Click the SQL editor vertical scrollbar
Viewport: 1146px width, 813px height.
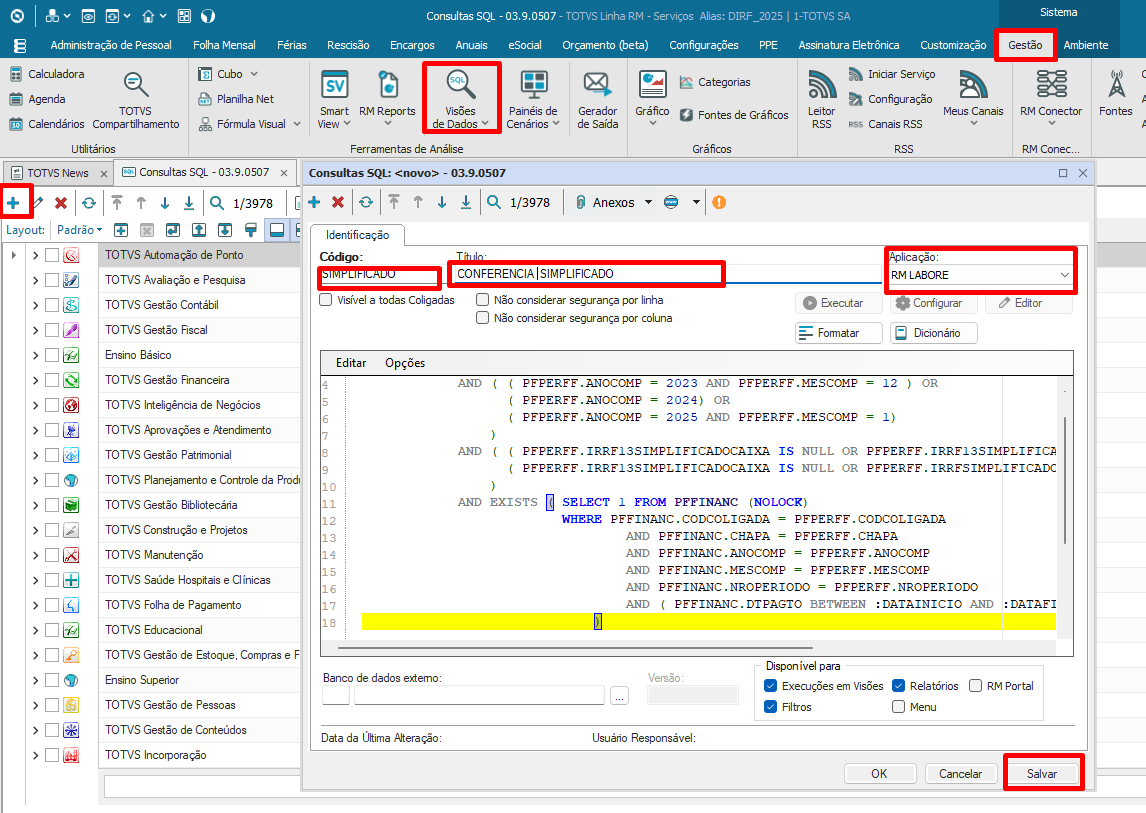click(1065, 480)
